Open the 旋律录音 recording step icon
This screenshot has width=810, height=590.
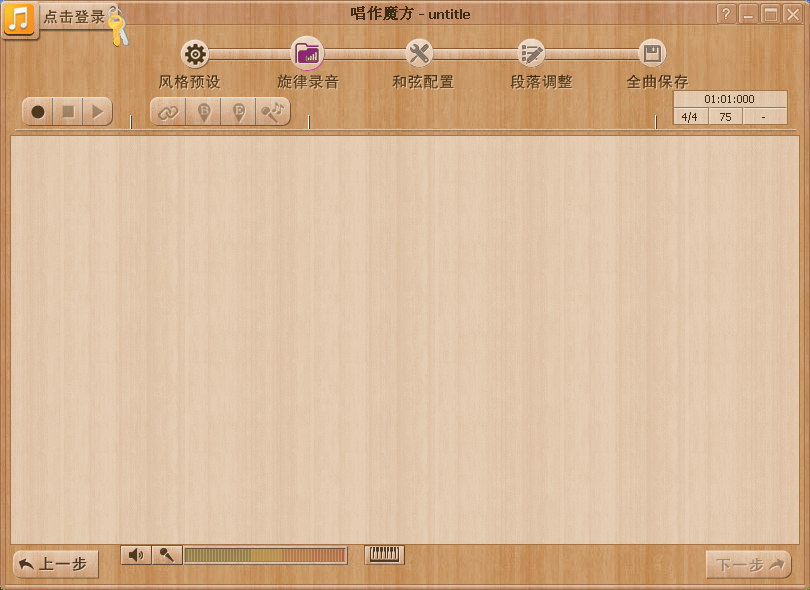click(x=307, y=54)
